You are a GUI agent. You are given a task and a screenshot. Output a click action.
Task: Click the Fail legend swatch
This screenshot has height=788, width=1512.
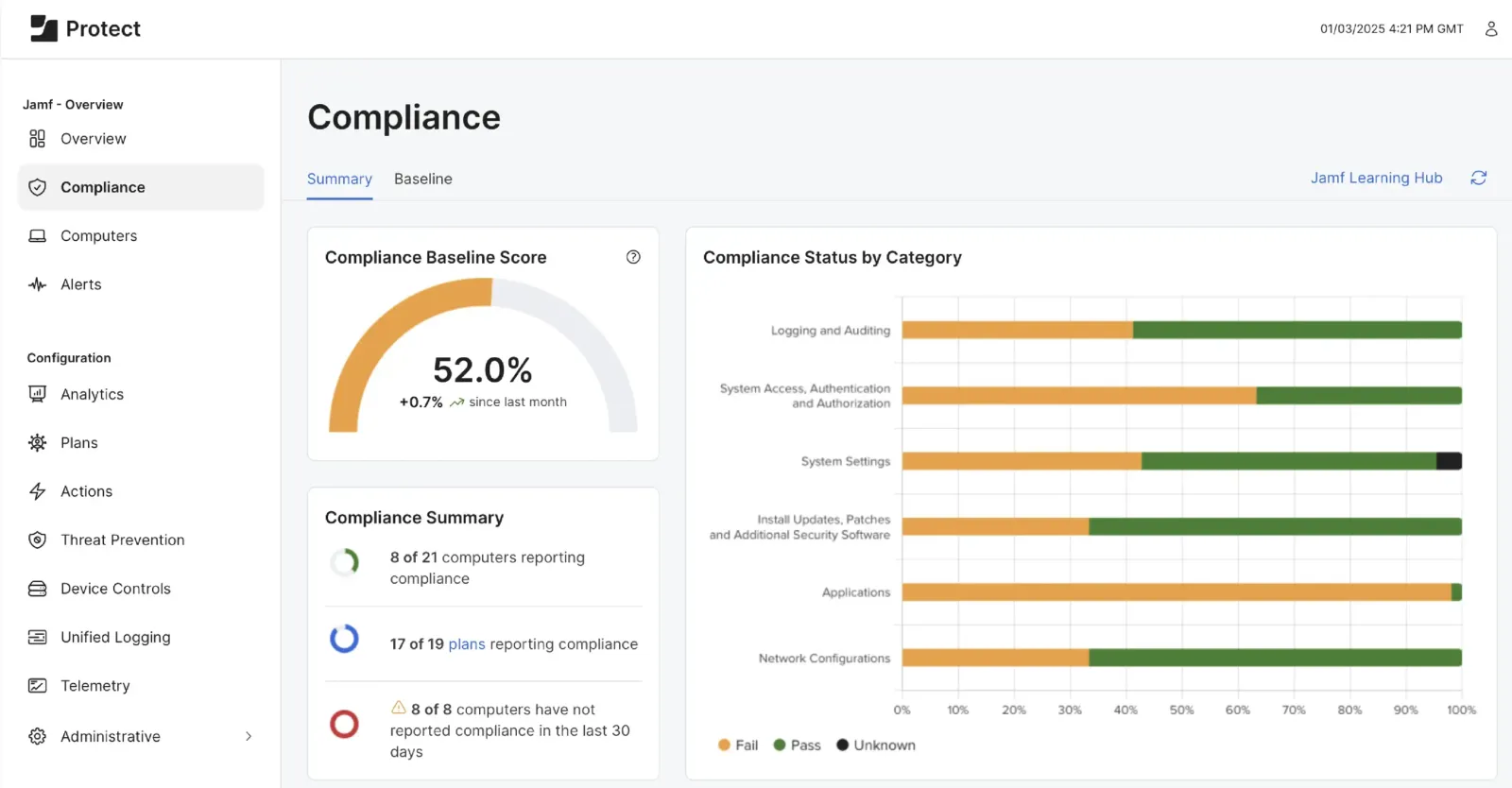(724, 745)
